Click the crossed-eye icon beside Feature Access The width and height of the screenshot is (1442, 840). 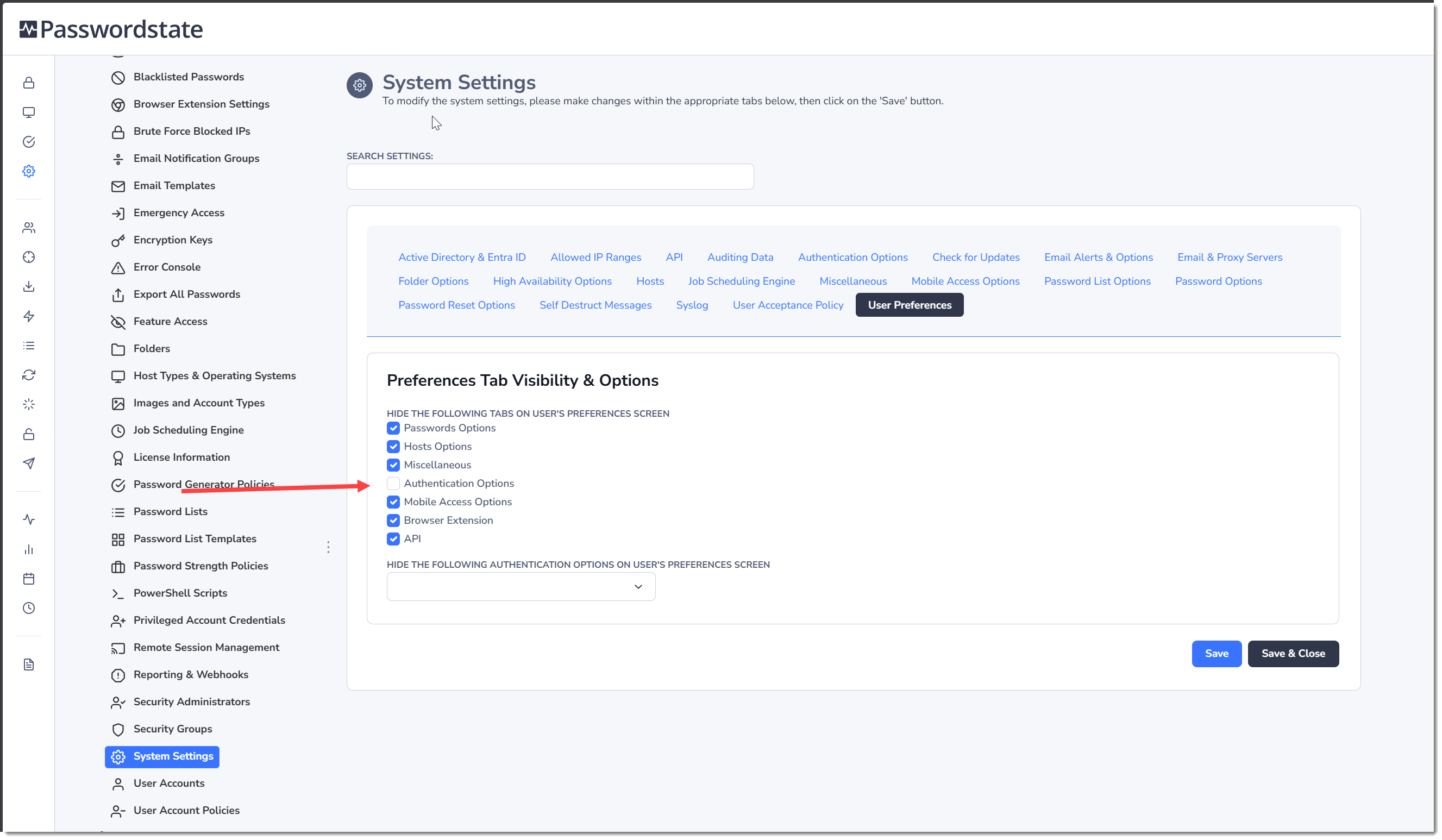point(118,322)
